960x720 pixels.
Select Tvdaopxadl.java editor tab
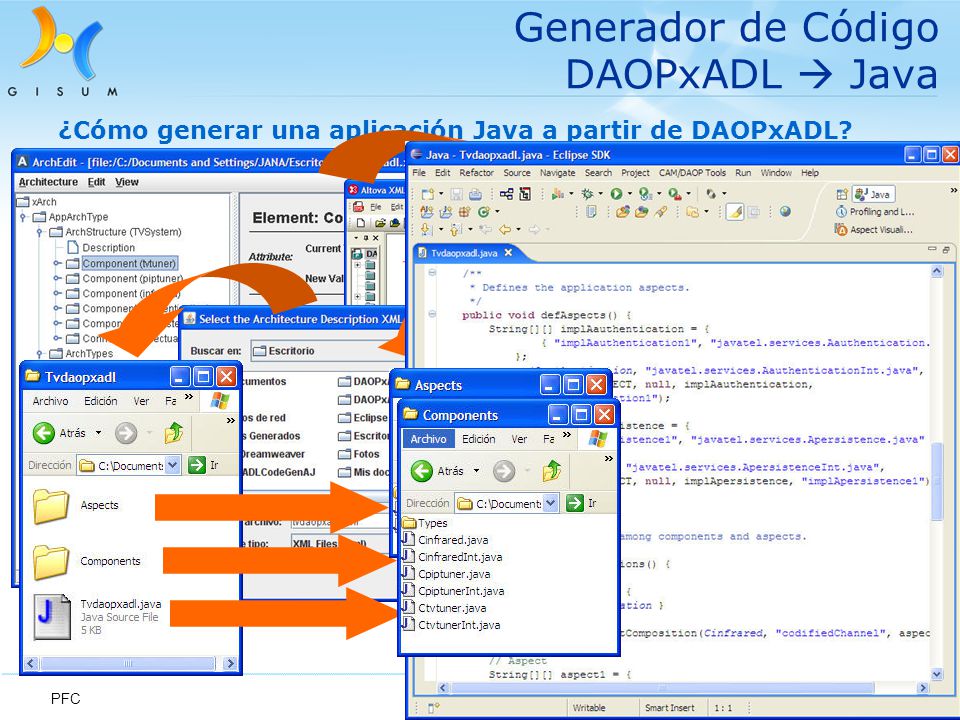click(463, 253)
